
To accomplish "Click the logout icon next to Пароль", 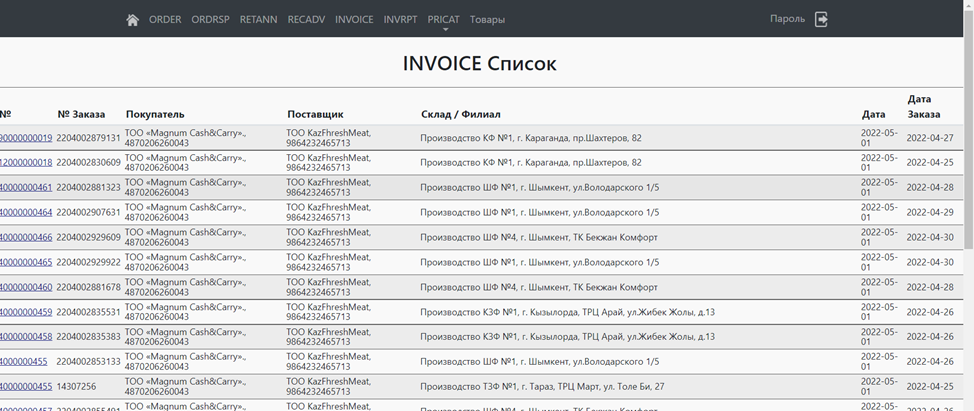I will pyautogui.click(x=821, y=19).
